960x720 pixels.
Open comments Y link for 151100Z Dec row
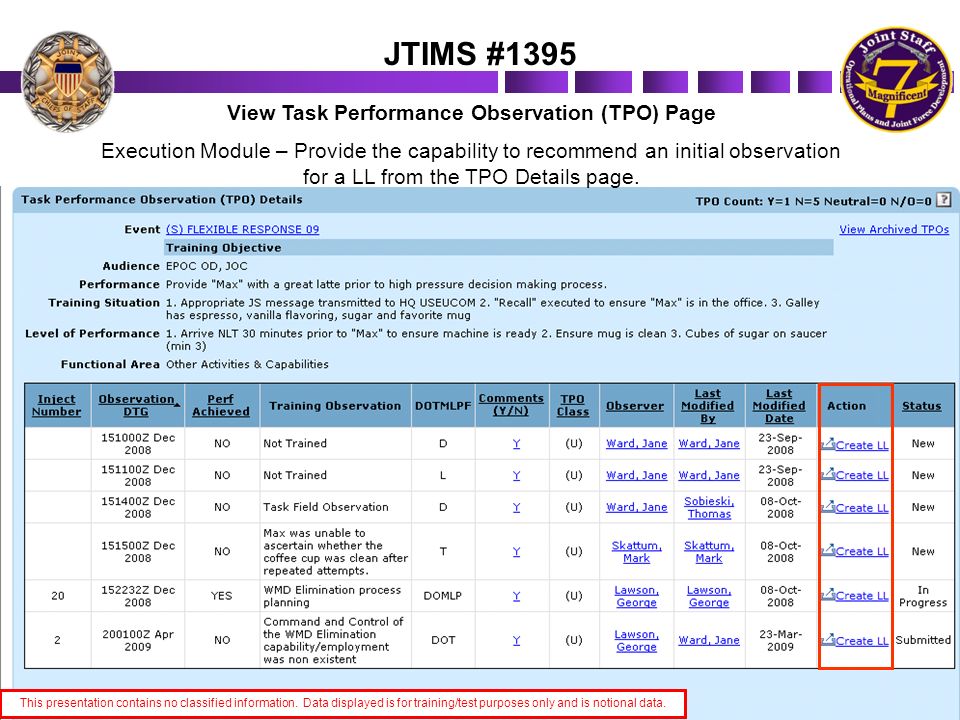point(516,475)
